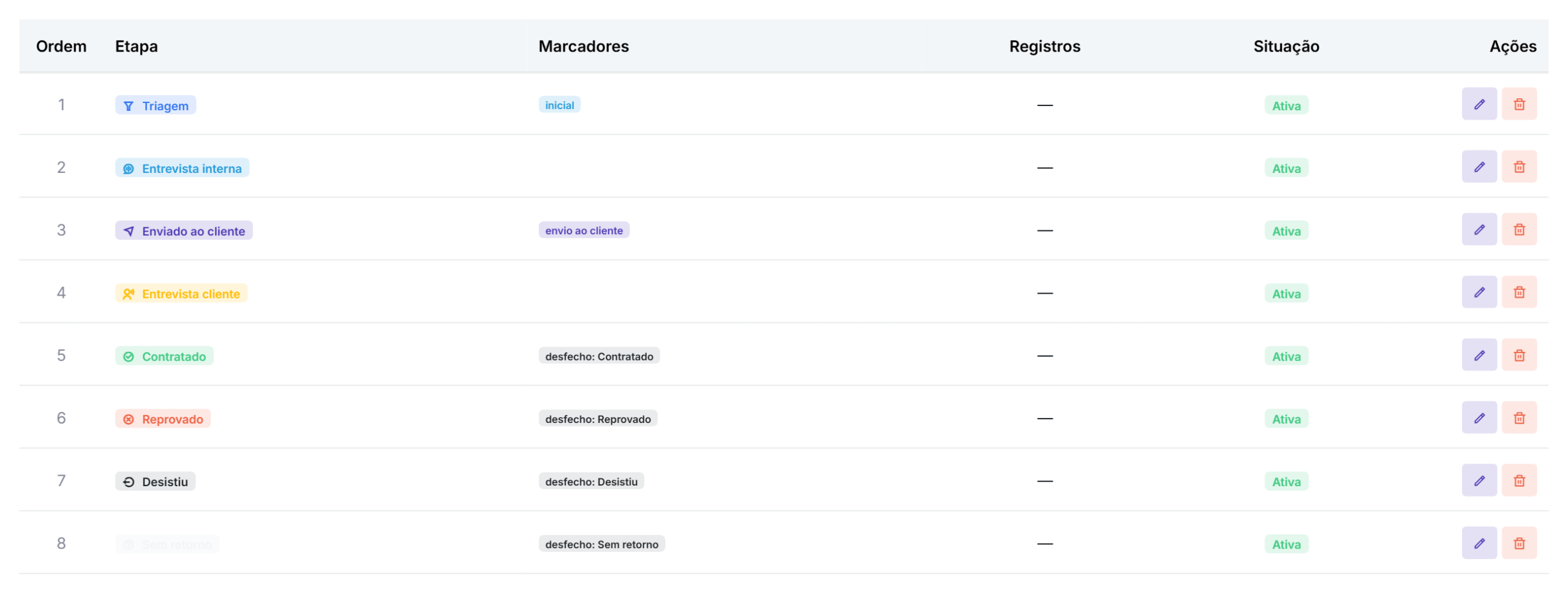This screenshot has width=1568, height=594.
Task: Click the 'desfecho: Reprovado' marker
Action: (598, 419)
